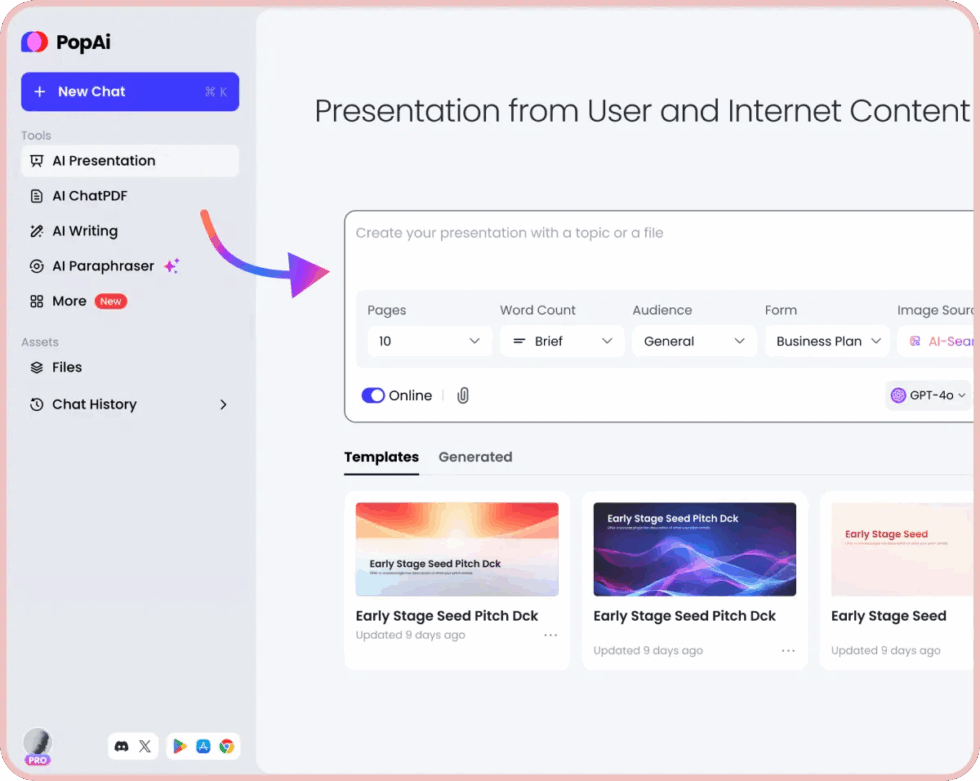Open the AI Writing tool

click(x=83, y=231)
